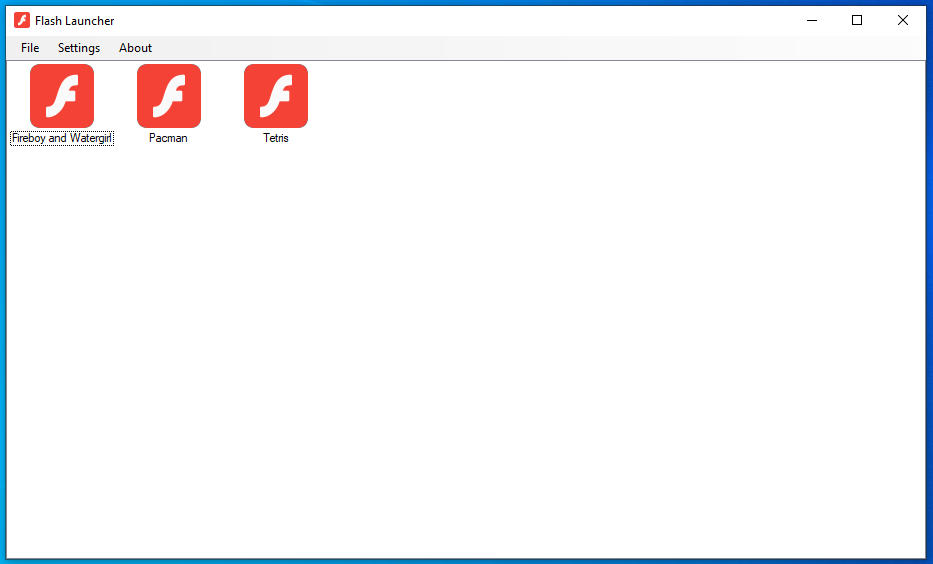Viewport: 933px width, 564px height.
Task: Click the Flash Launcher title bar app icon
Action: [22, 20]
